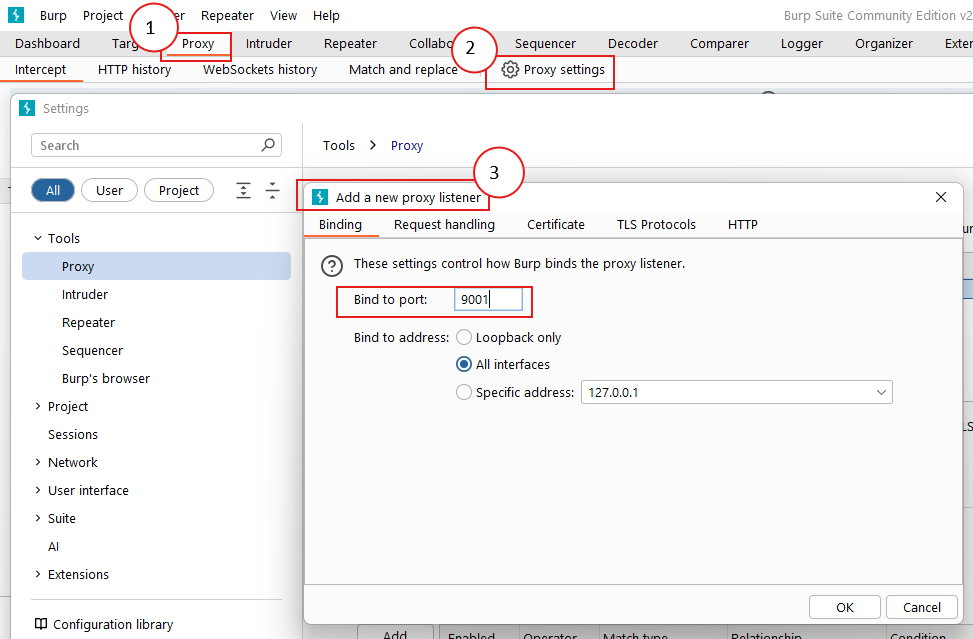Open the Match and replace sub-tab
973x639 pixels.
coord(403,69)
